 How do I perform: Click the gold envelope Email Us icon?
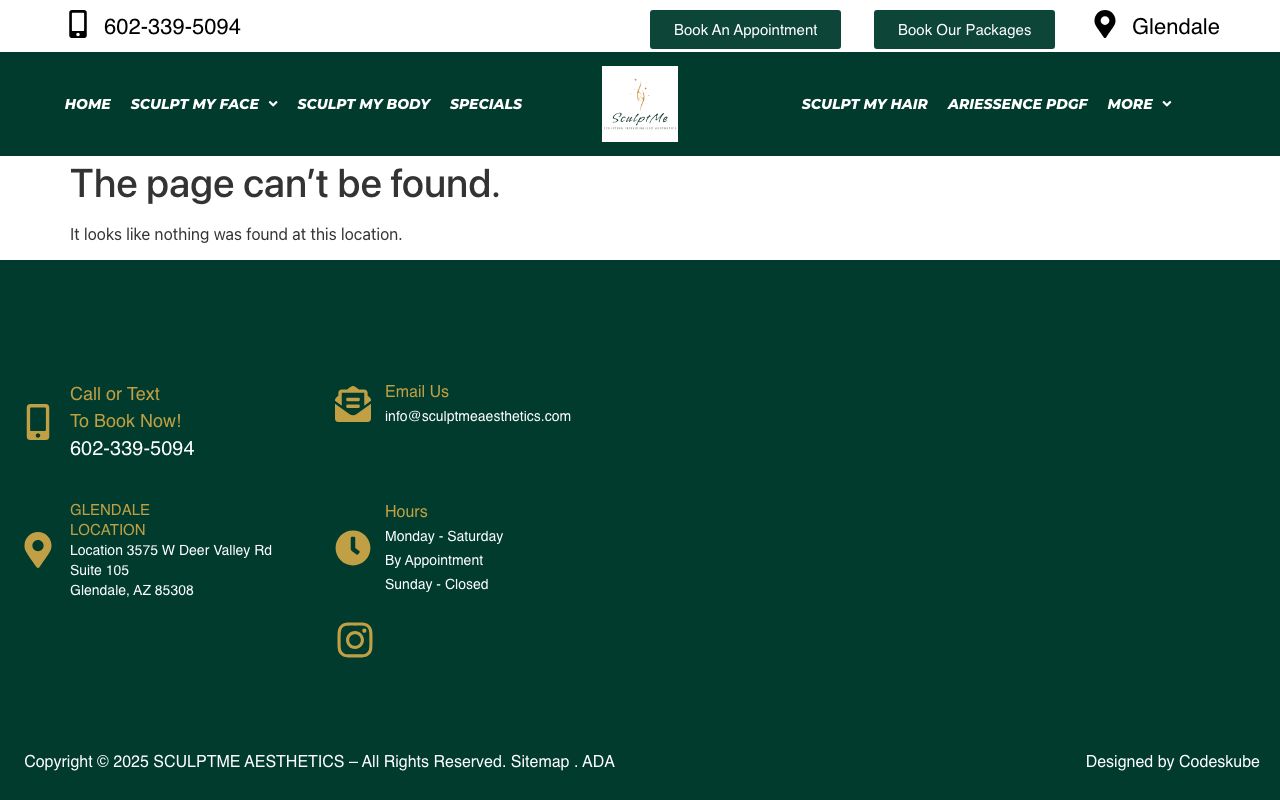point(353,404)
